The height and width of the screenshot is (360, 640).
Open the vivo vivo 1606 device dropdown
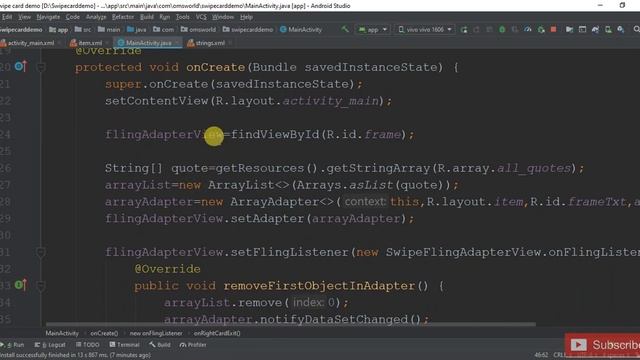[x=425, y=29]
